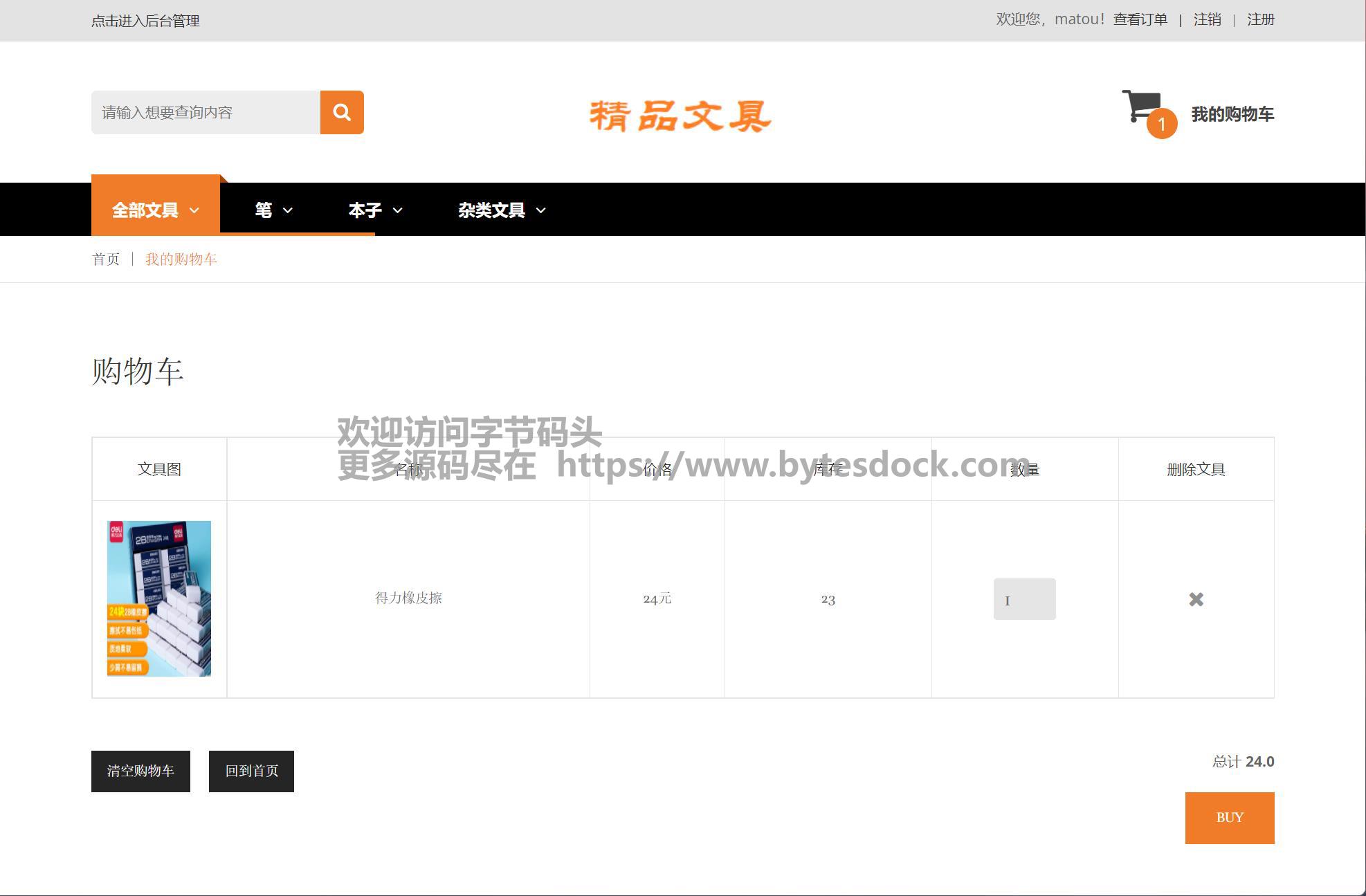This screenshot has height=896, width=1366.
Task: Click the orange BUY button
Action: [1229, 817]
